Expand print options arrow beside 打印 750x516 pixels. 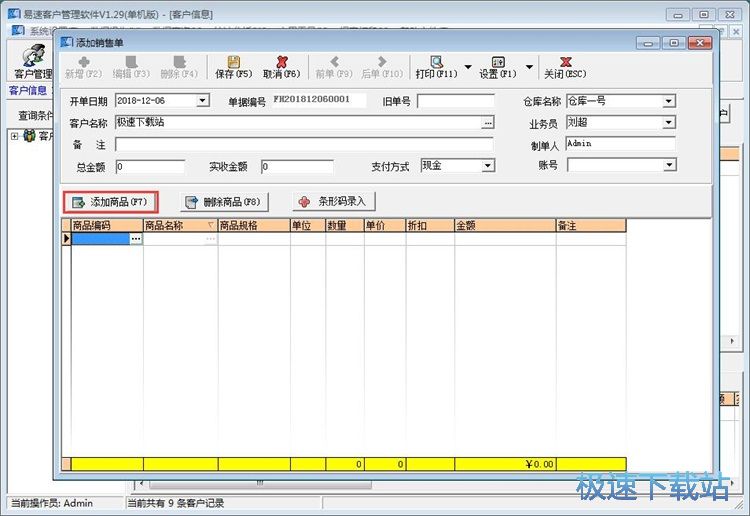468,67
